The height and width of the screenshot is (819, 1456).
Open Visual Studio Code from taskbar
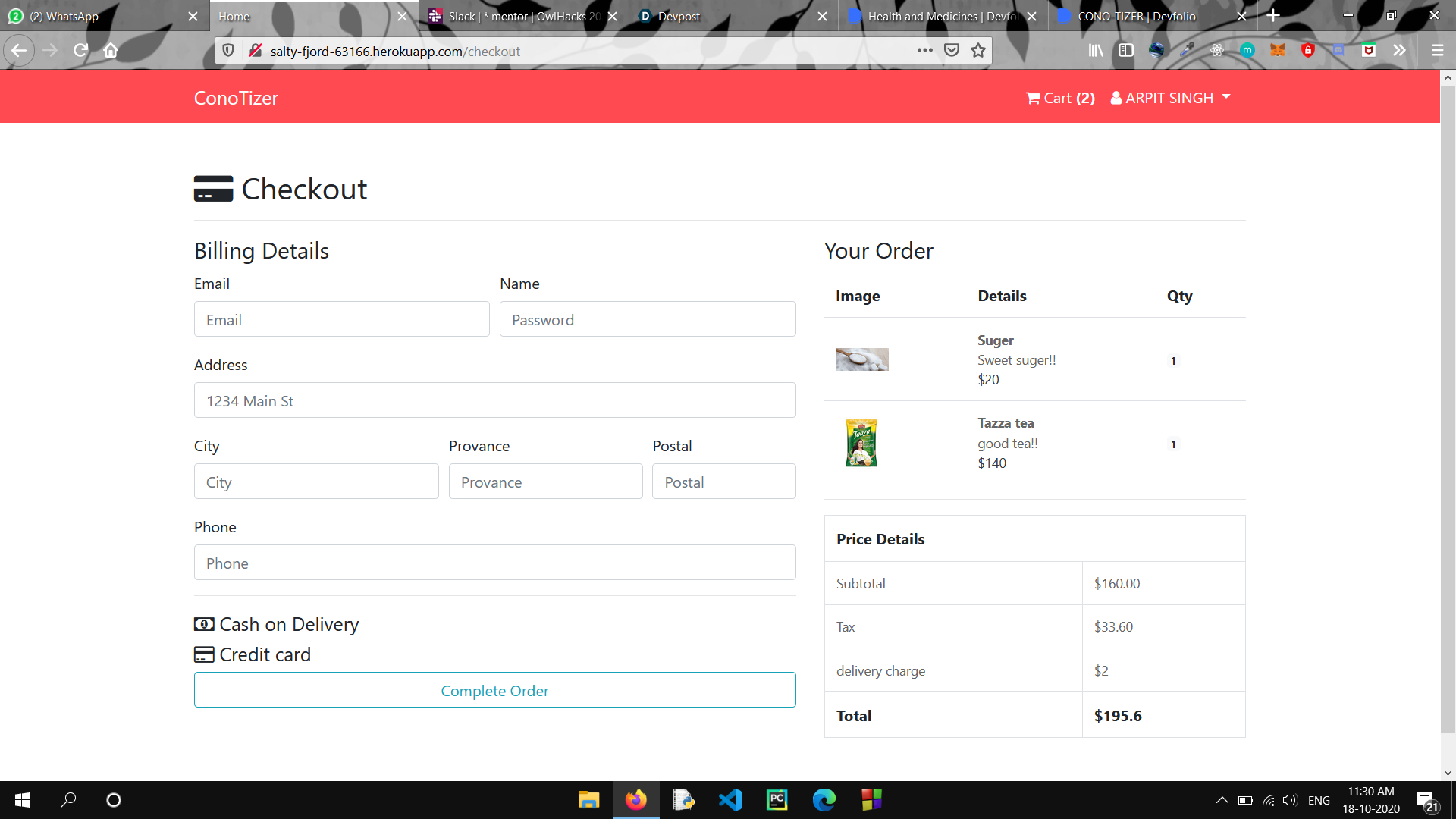730,800
